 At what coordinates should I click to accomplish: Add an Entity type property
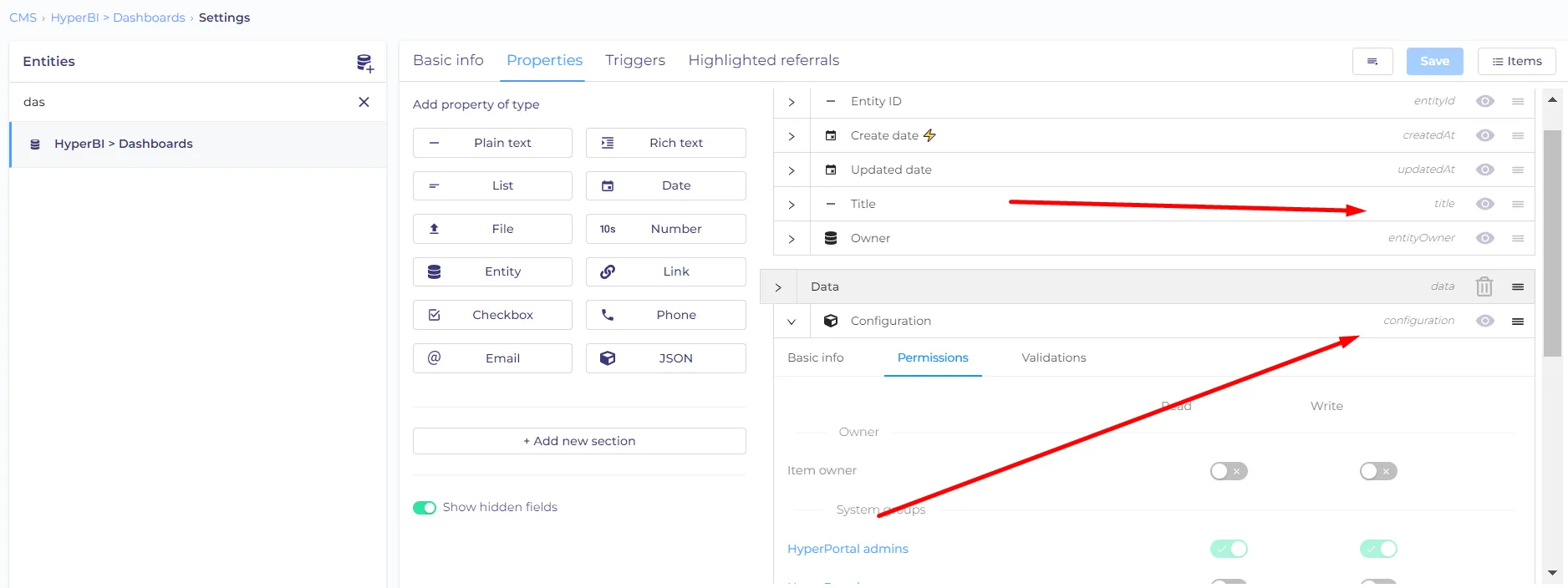pyautogui.click(x=492, y=271)
